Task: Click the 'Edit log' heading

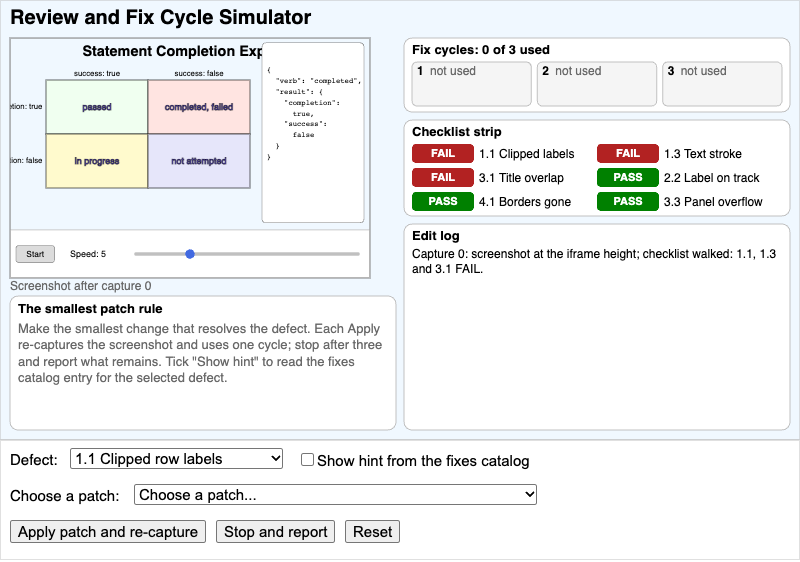Action: coord(436,236)
